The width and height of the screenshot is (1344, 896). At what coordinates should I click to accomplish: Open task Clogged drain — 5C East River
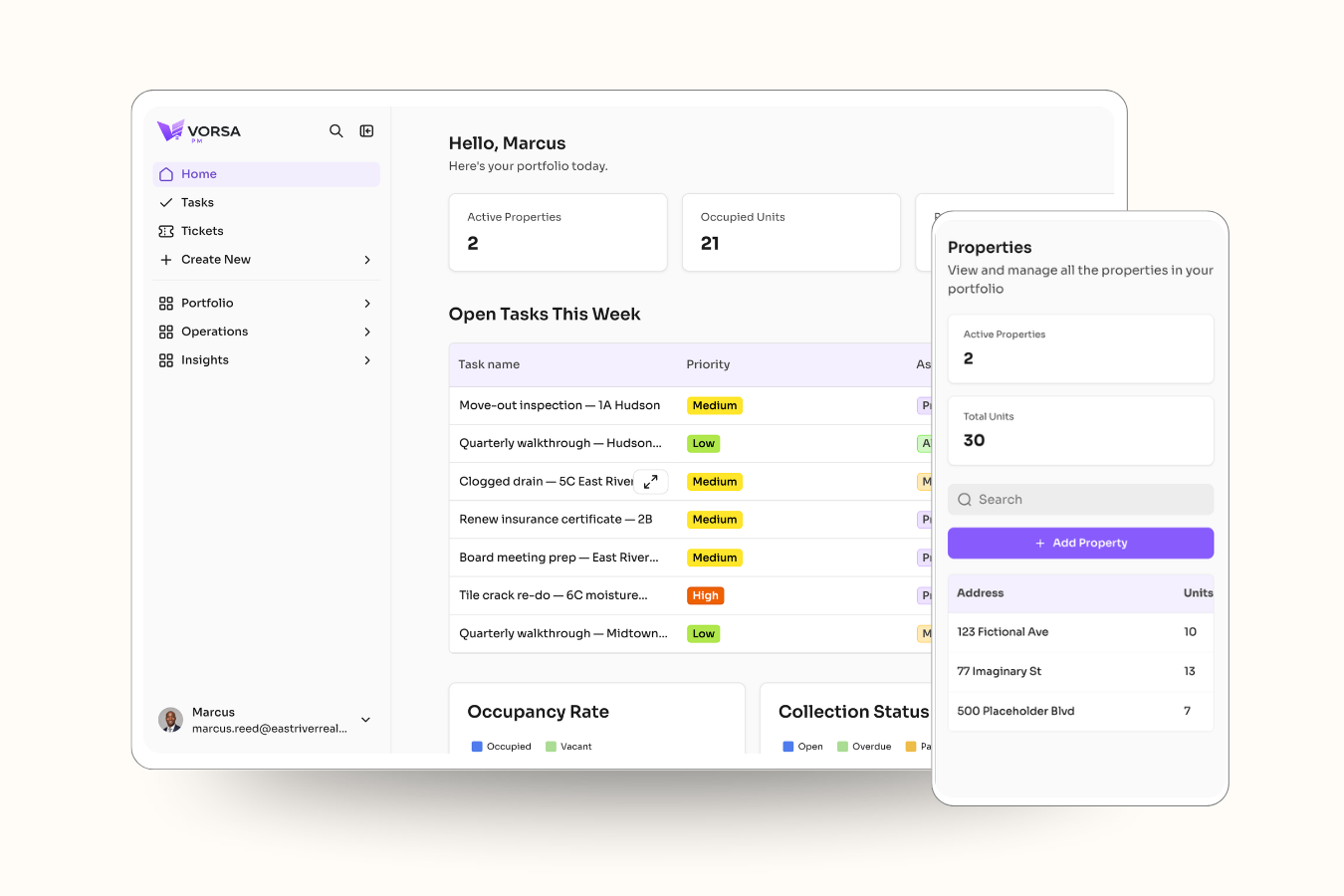[546, 482]
